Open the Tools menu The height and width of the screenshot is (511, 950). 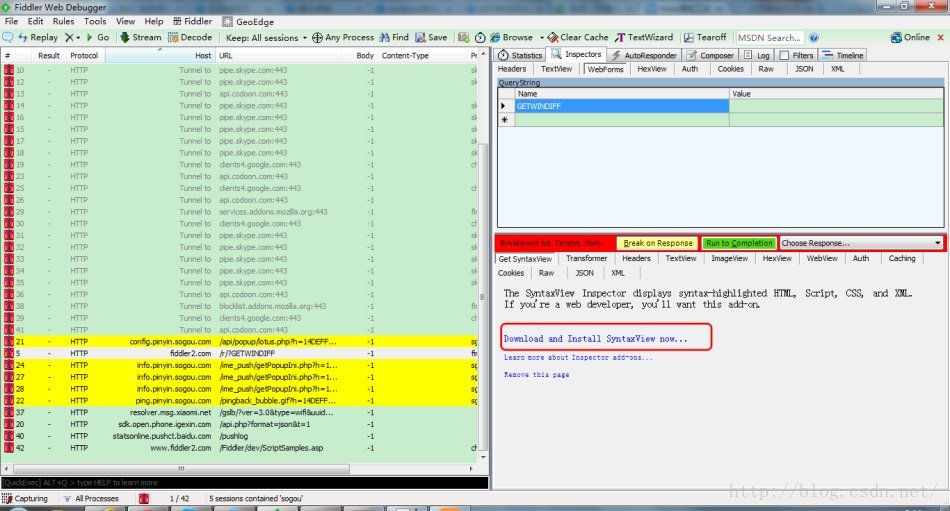(95, 21)
